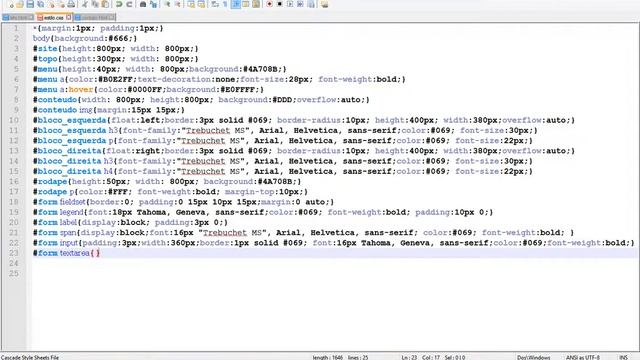Click the #rodape p rule on line 17
The width and height of the screenshot is (640, 360).
click(x=170, y=191)
